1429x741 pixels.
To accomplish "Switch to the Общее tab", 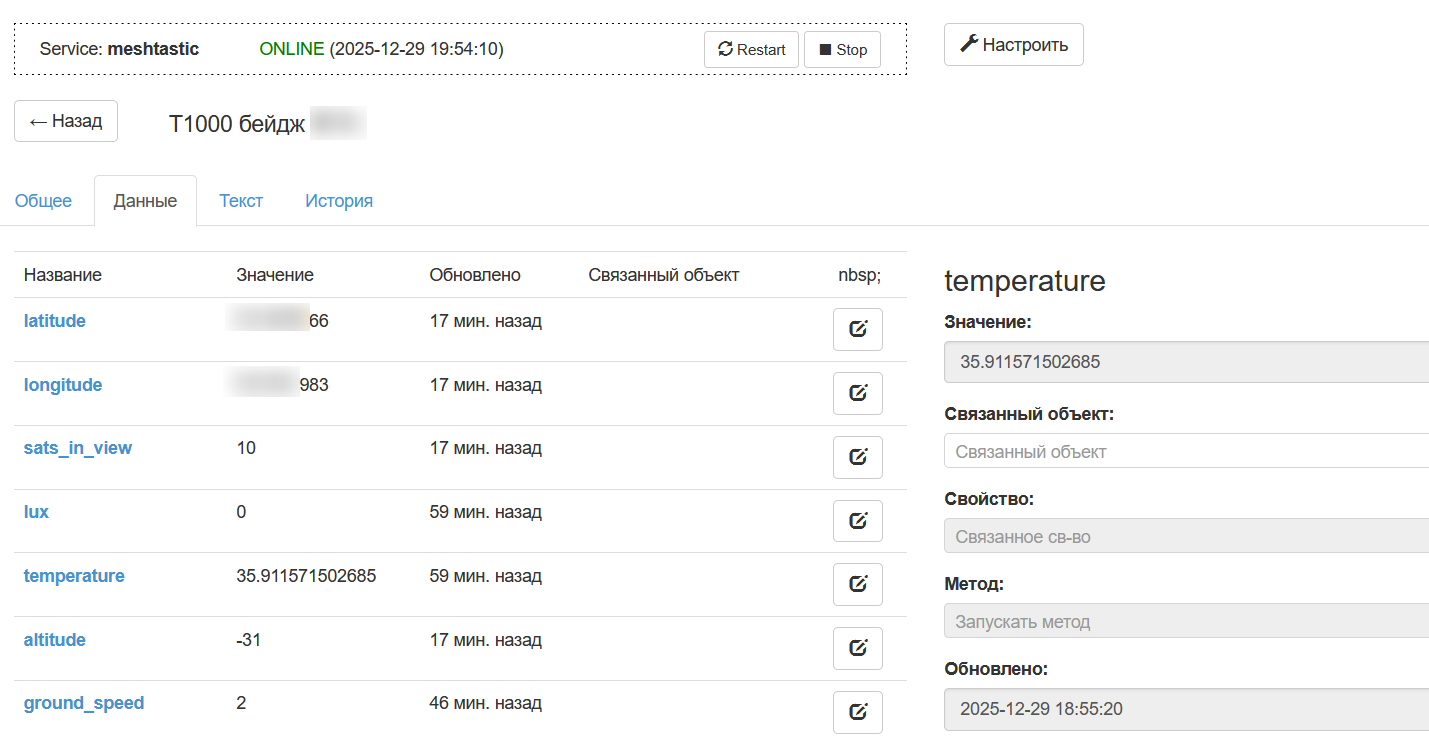I will click(x=43, y=201).
